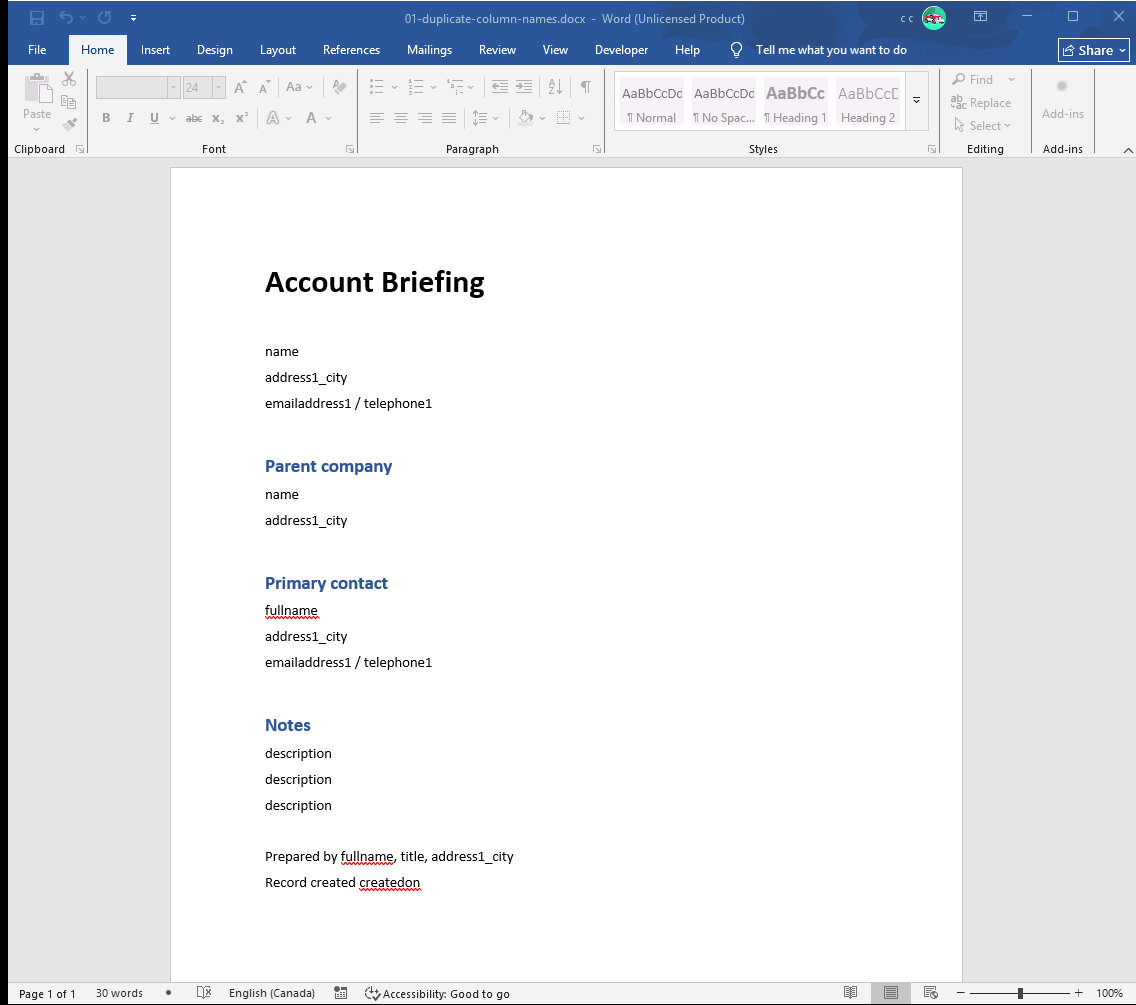The image size is (1136, 1005).
Task: Click the Share button
Action: pos(1093,51)
